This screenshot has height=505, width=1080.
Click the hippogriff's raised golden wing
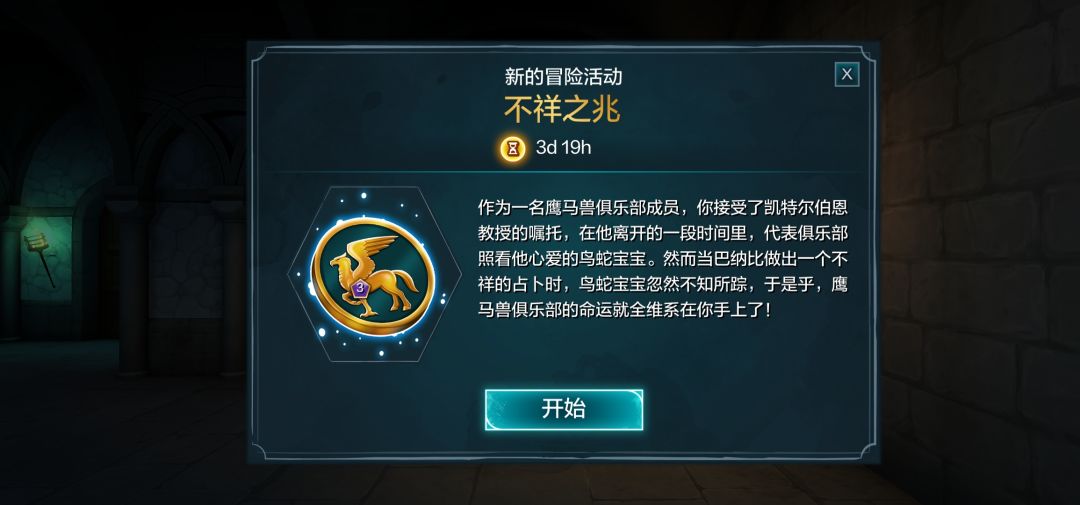pos(375,249)
